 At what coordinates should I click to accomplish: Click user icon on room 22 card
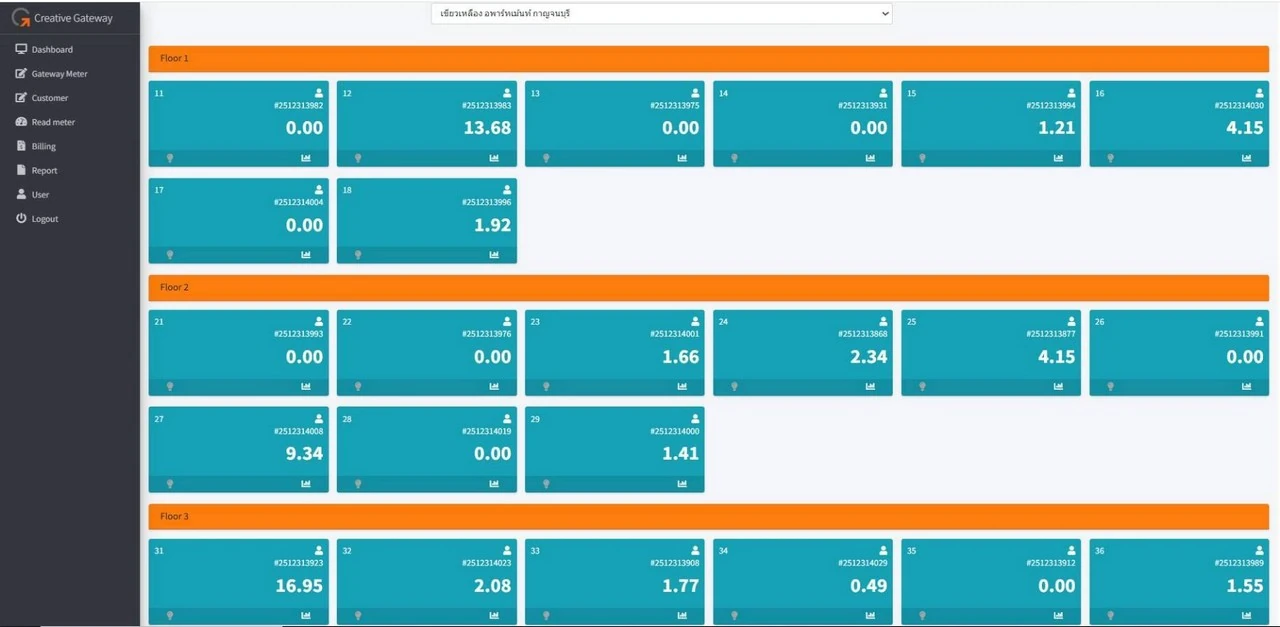(507, 322)
